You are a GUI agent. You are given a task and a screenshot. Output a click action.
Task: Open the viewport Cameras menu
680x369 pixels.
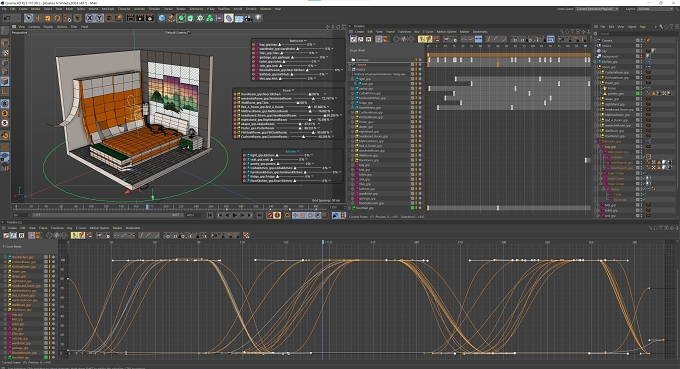(34, 27)
